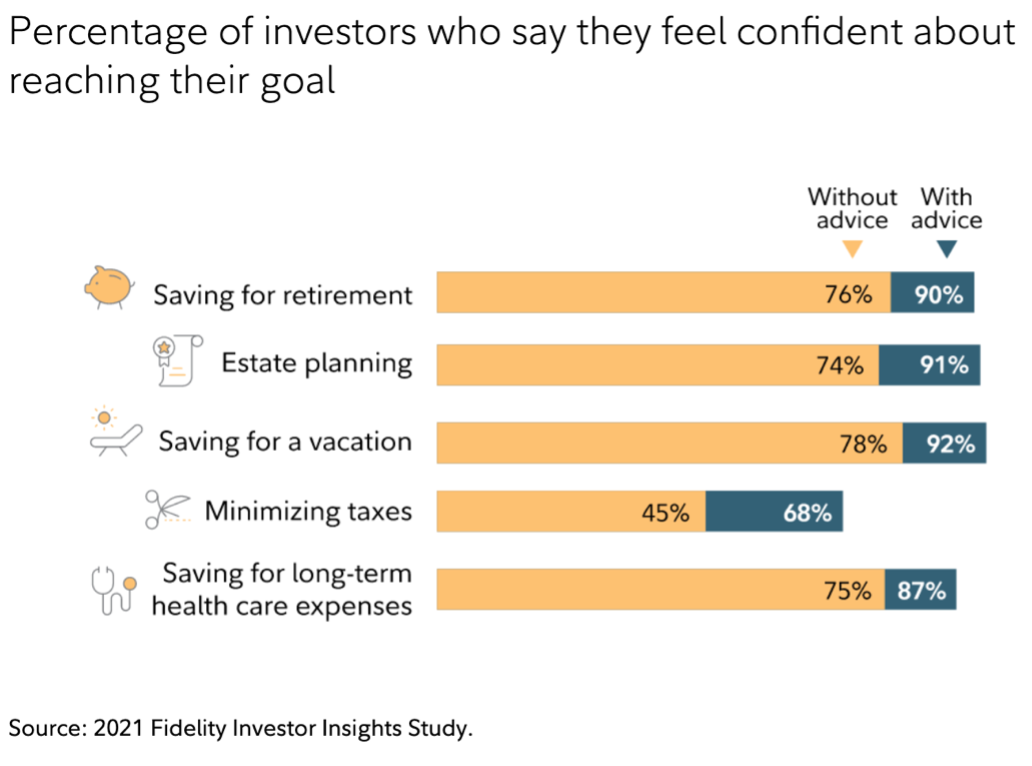The image size is (1032, 766).
Task: Click the dark blue With advice triangle marker
Action: 946,250
